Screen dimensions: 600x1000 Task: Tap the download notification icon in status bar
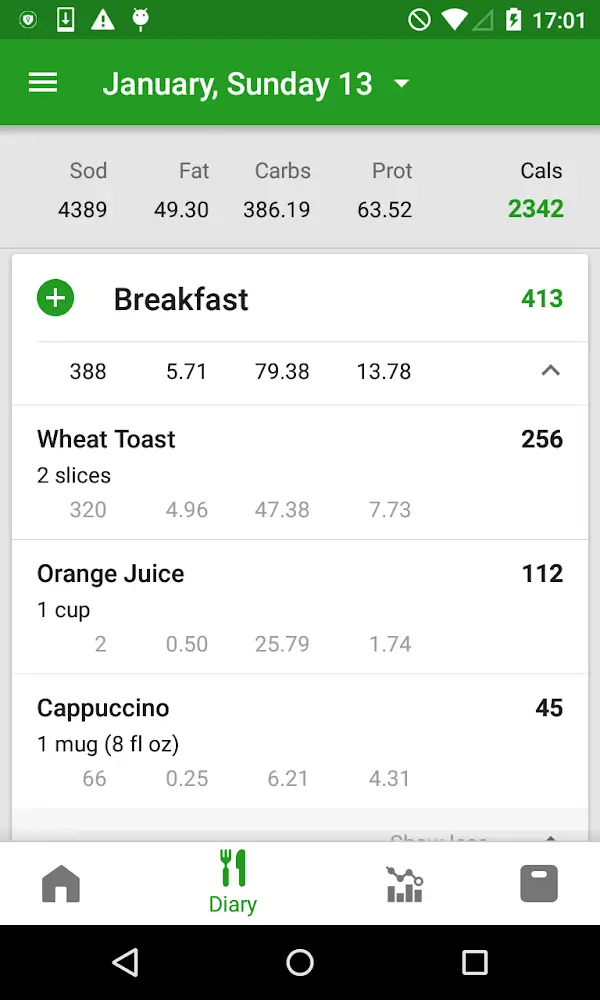[x=65, y=20]
